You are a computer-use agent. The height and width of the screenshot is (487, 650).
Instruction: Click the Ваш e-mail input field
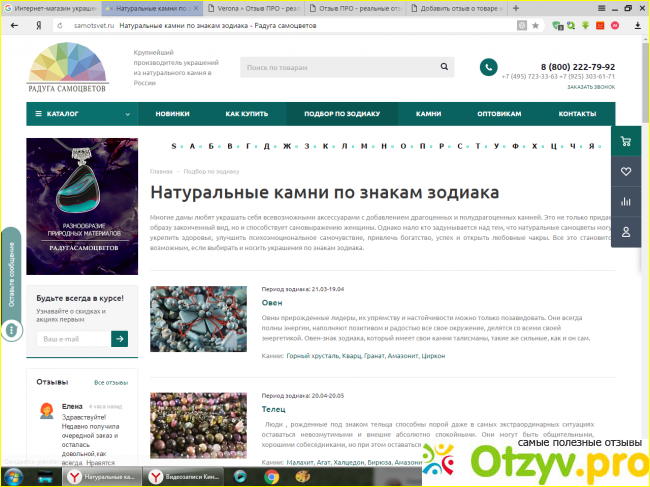coord(73,339)
